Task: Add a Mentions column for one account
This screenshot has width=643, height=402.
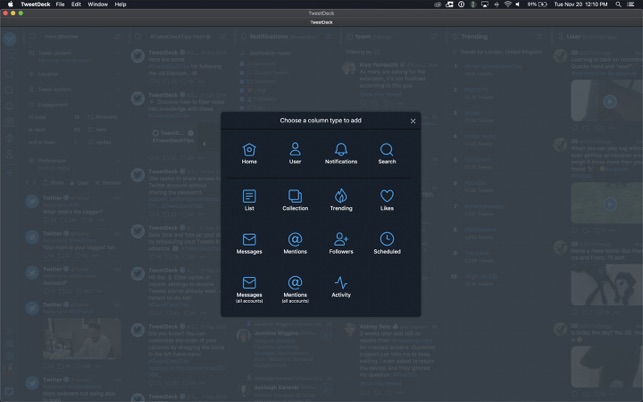Action: [x=295, y=243]
